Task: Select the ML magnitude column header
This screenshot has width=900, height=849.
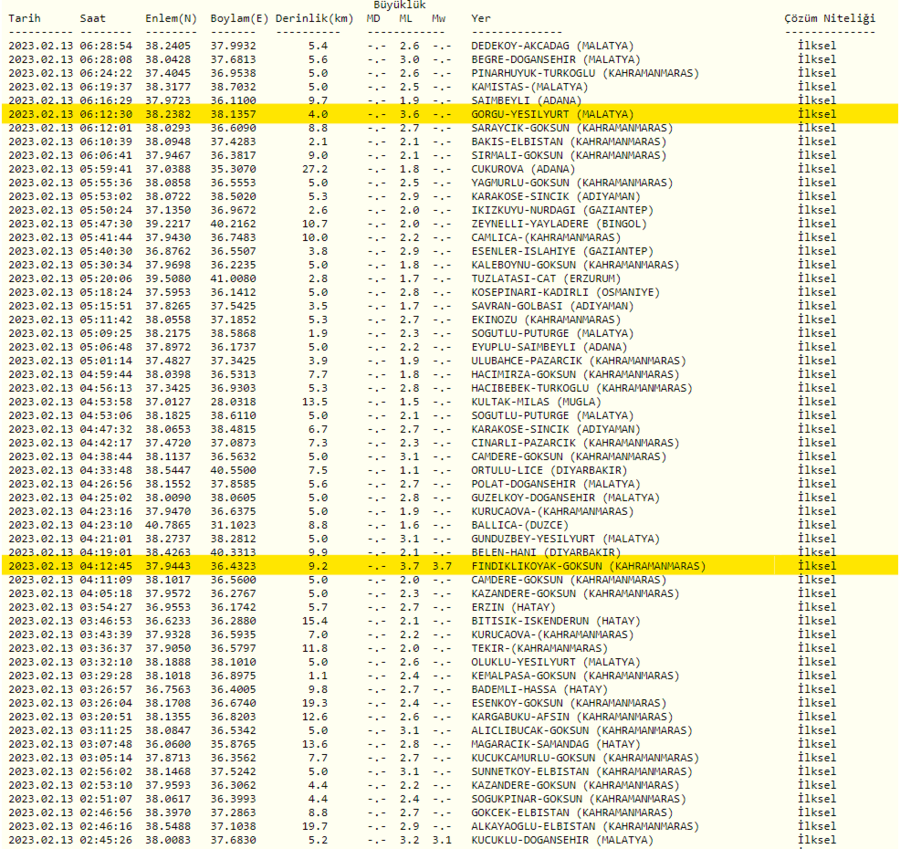Action: (406, 18)
